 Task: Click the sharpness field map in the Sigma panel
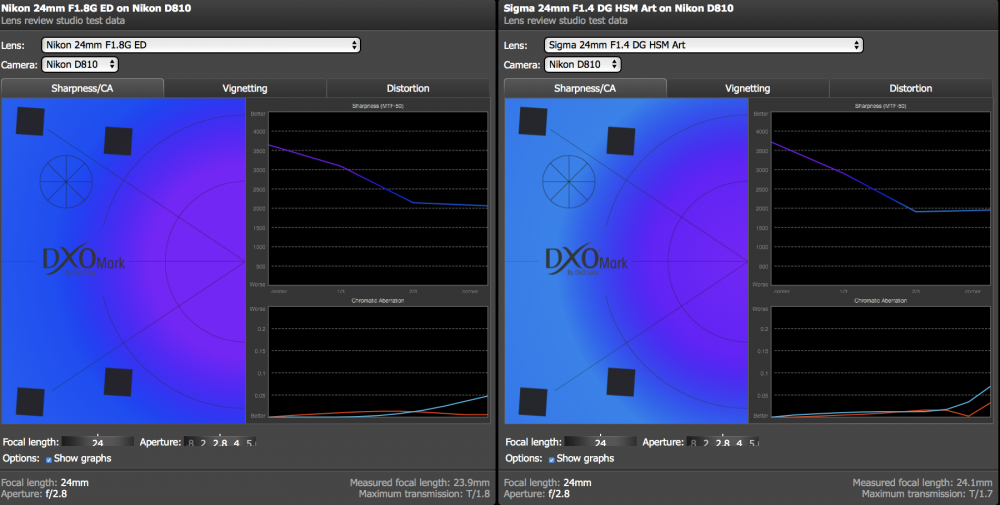pos(626,261)
